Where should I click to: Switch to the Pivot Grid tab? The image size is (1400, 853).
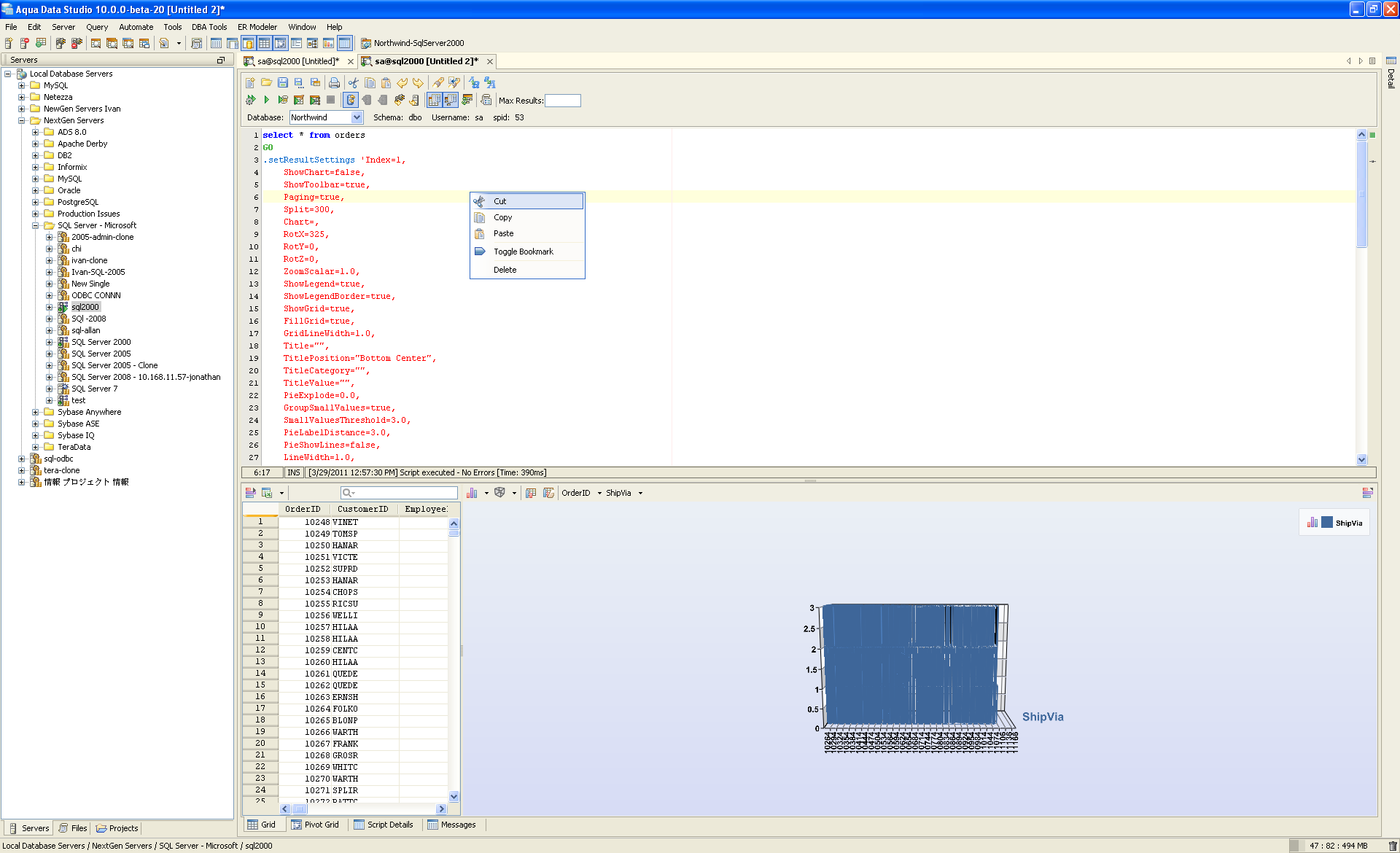[x=315, y=825]
